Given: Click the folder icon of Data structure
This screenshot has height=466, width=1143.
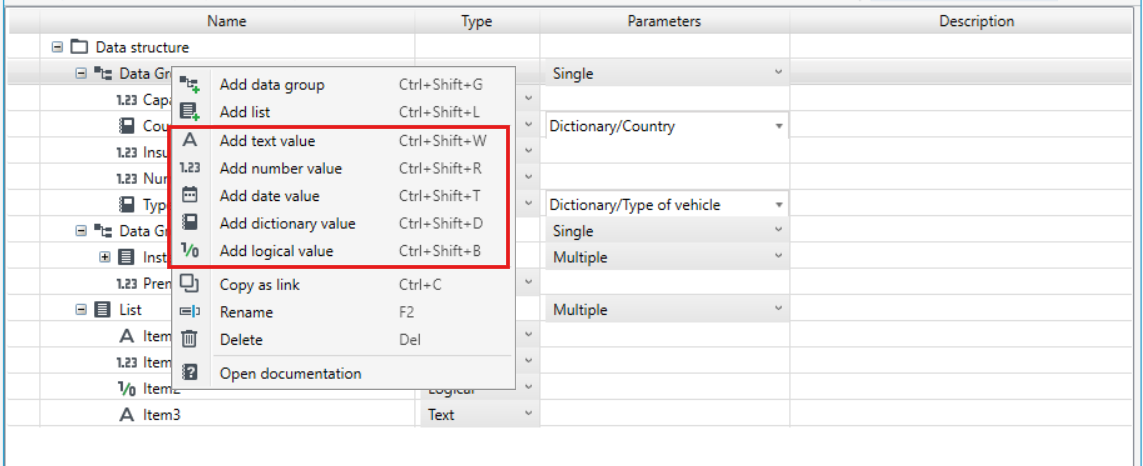Looking at the screenshot, I should pyautogui.click(x=79, y=47).
